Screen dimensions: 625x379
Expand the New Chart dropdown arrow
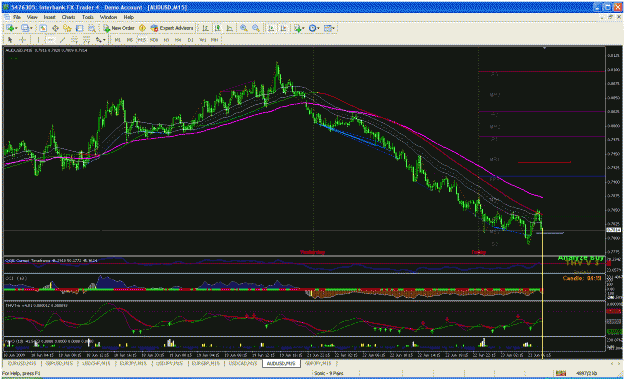[x=16, y=28]
